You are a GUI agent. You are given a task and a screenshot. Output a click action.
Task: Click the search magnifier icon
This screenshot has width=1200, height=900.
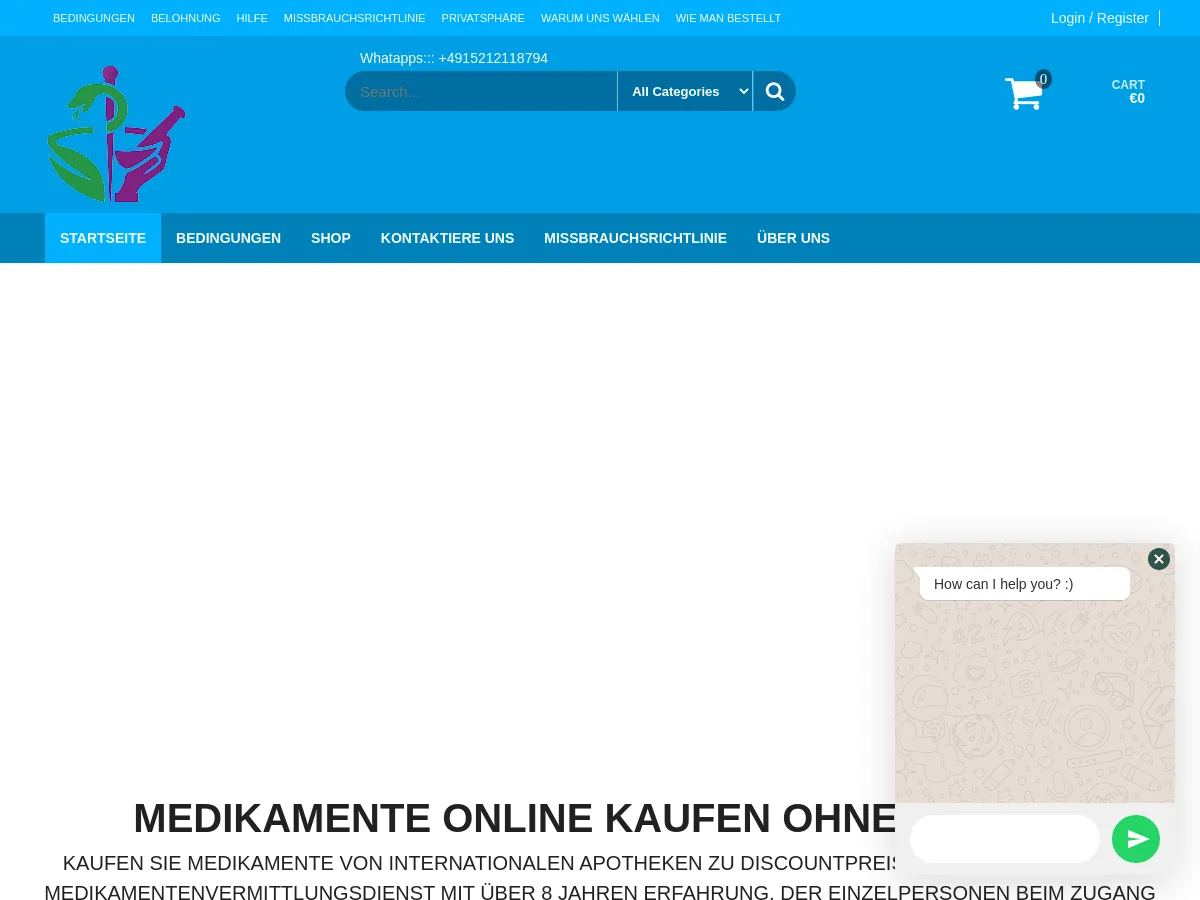[774, 91]
